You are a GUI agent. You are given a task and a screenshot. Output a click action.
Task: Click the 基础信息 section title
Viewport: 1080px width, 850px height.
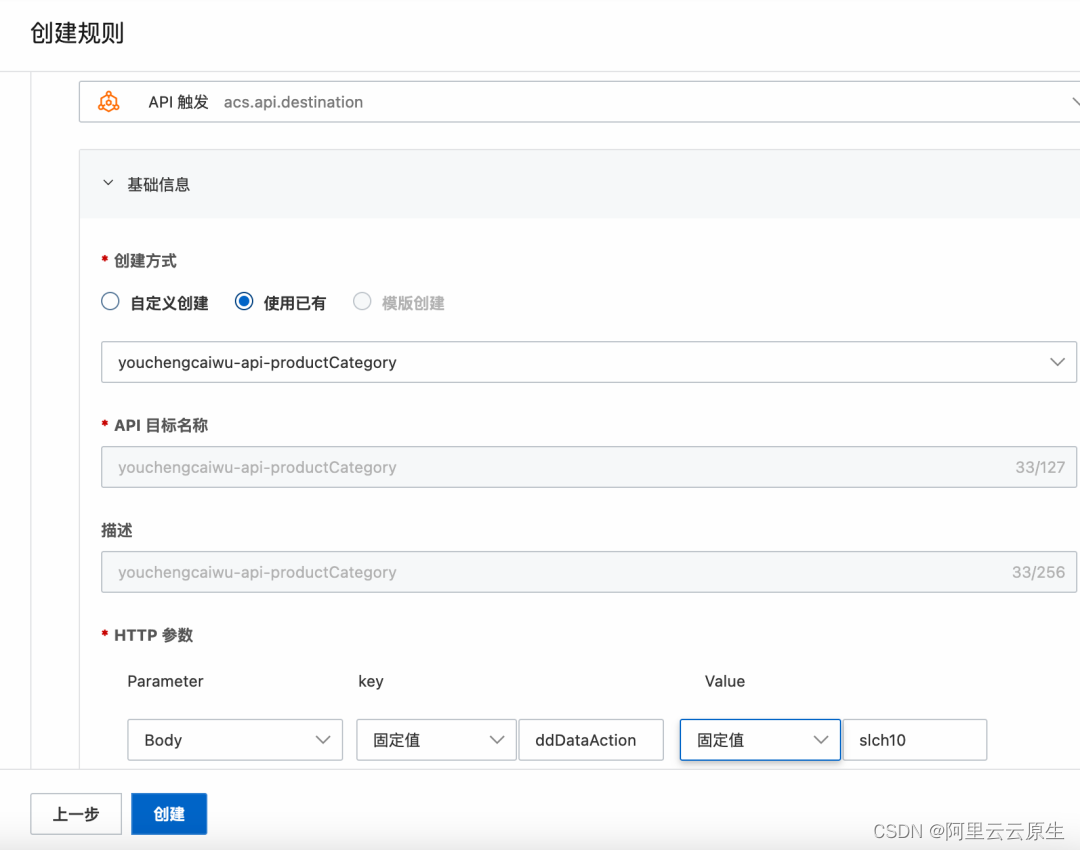(158, 185)
